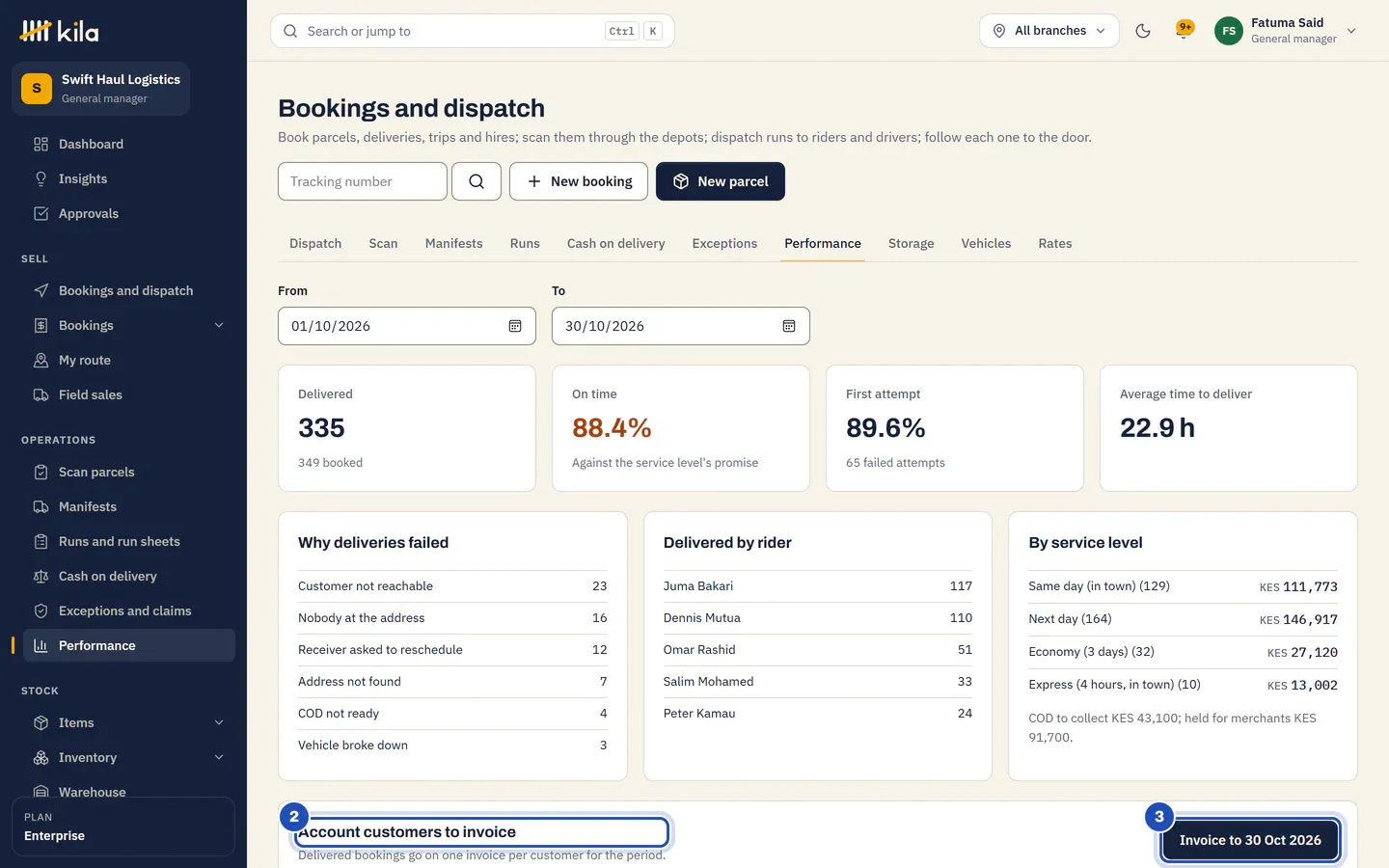The image size is (1389, 868).
Task: Switch to the Exceptions tab
Action: pyautogui.click(x=724, y=243)
